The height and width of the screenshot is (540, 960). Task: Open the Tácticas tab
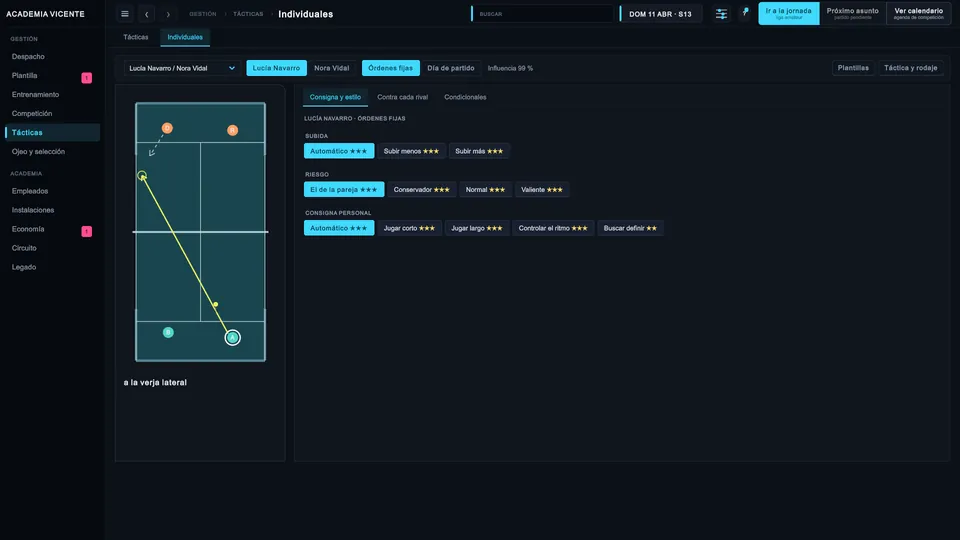coord(136,37)
